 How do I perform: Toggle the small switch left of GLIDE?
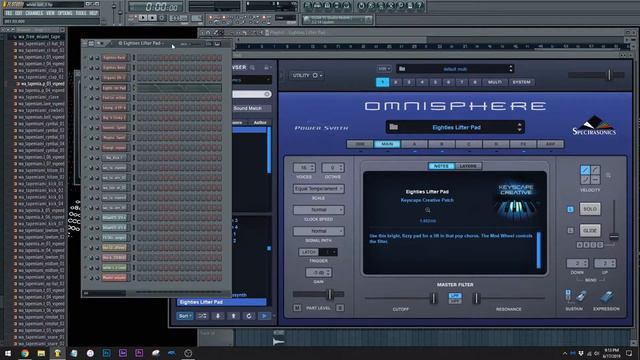[x=571, y=231]
